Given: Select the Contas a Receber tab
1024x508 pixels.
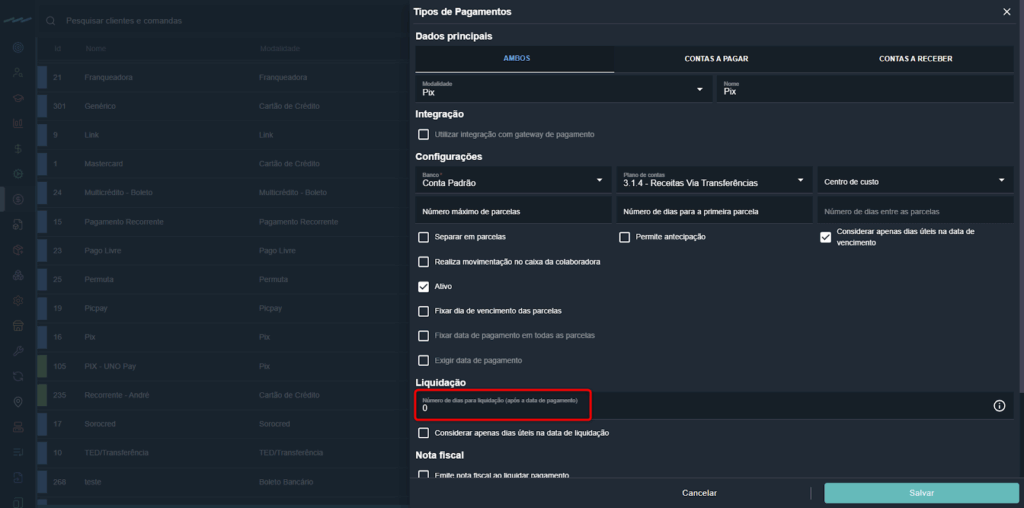Looking at the screenshot, I should coord(915,59).
